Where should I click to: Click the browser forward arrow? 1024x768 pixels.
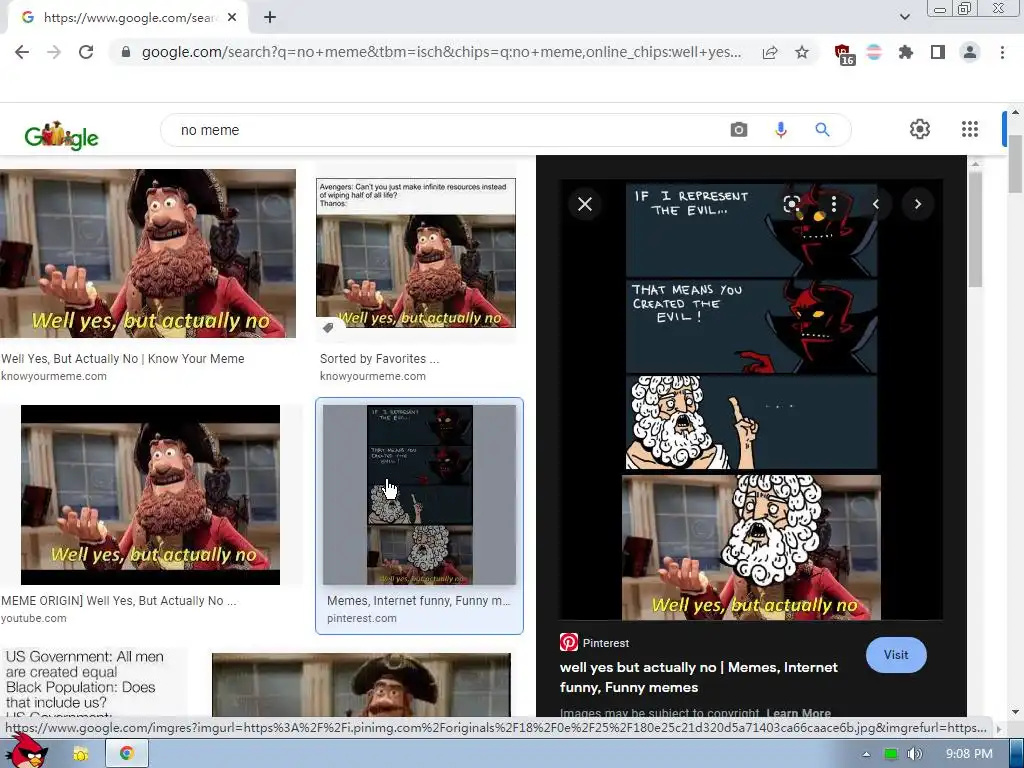[54, 52]
